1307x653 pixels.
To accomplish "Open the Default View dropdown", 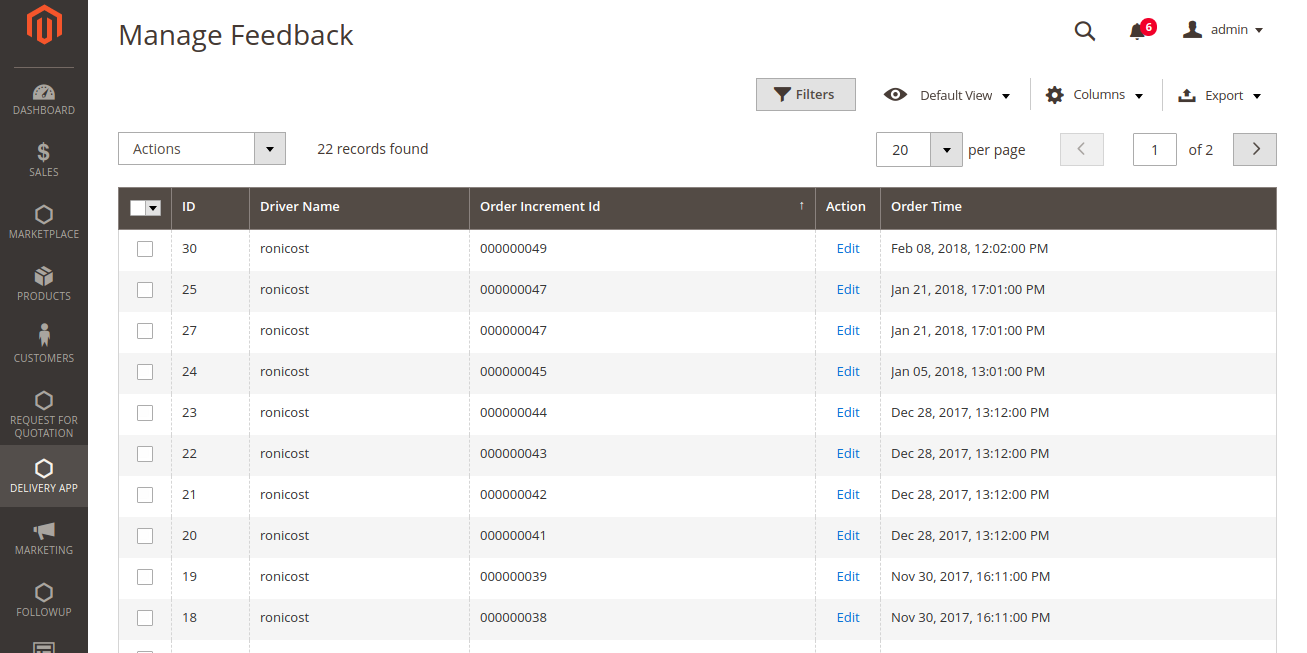I will click(947, 95).
